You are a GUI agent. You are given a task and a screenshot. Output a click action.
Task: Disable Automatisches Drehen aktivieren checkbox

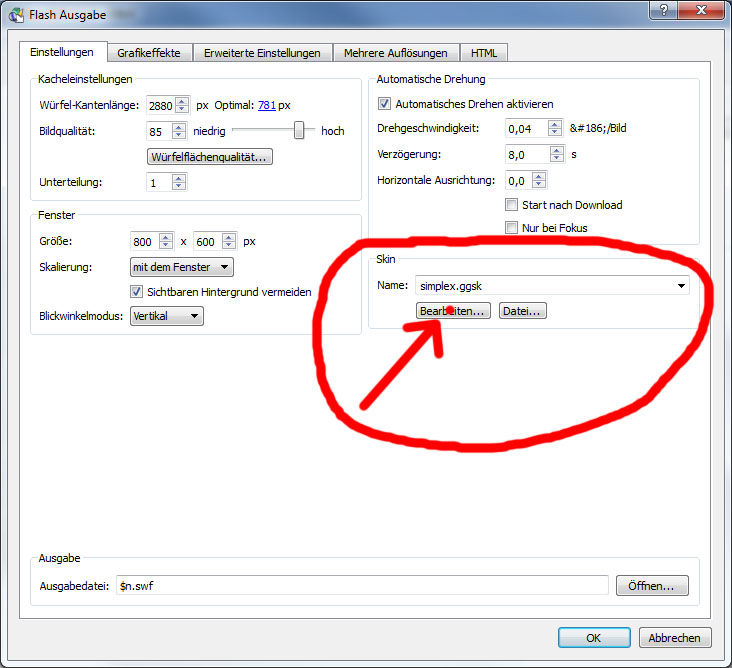[x=384, y=104]
